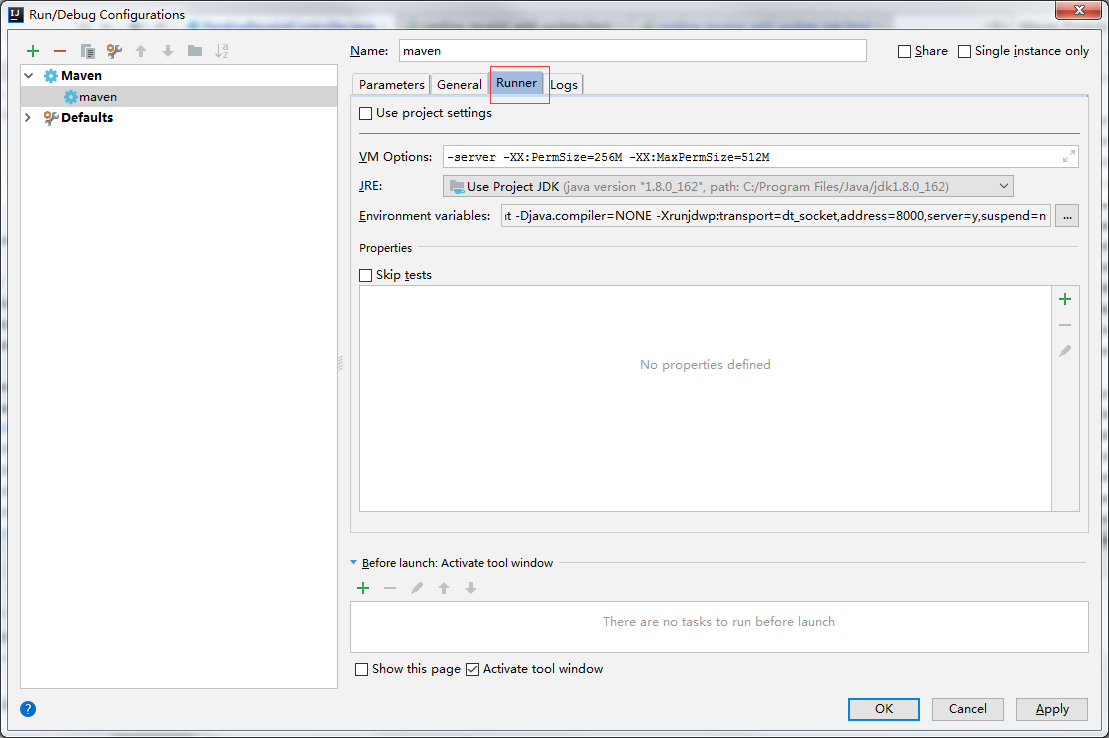Select the Maven group gear icon
The image size is (1109, 738).
tap(51, 76)
